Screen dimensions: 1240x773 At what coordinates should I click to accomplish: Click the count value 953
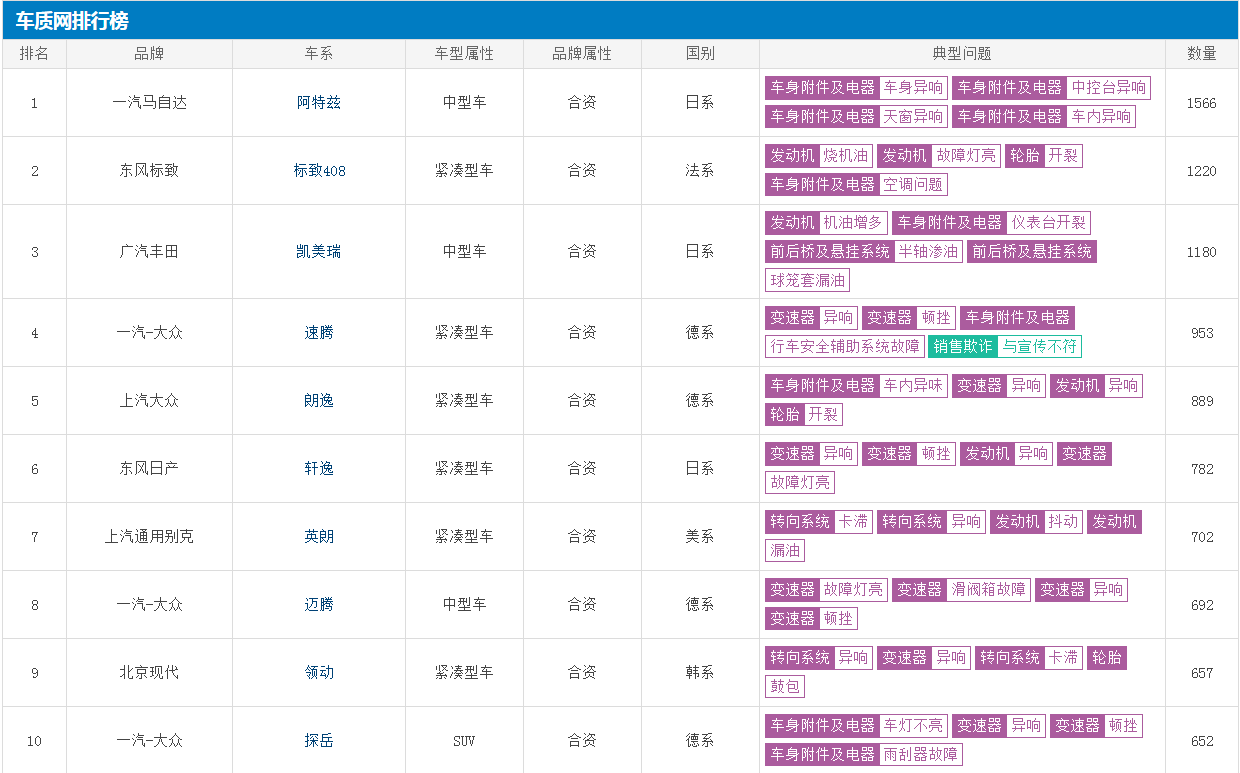[x=1201, y=333]
